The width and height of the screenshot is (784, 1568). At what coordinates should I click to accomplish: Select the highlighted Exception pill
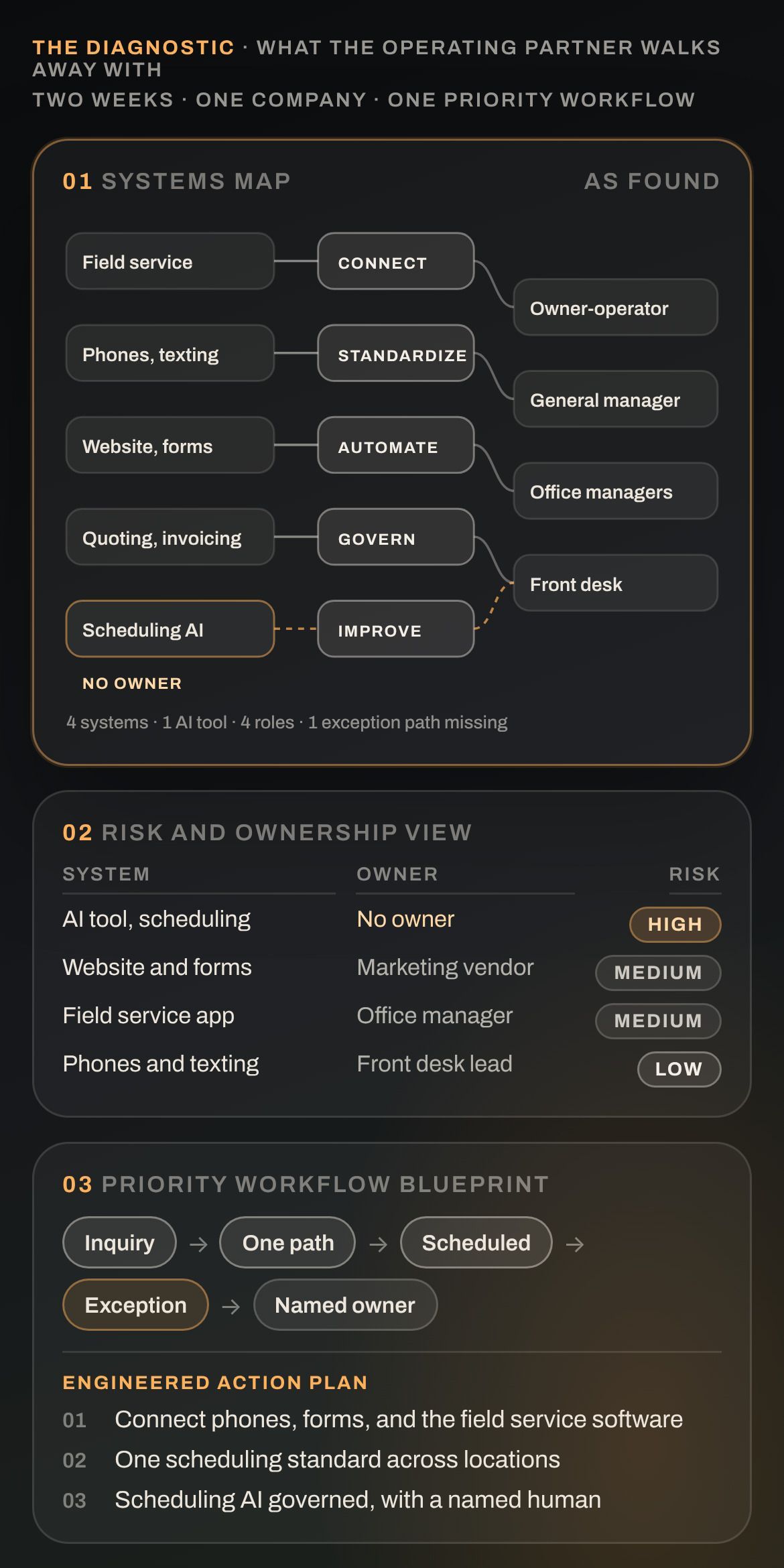[135, 1305]
